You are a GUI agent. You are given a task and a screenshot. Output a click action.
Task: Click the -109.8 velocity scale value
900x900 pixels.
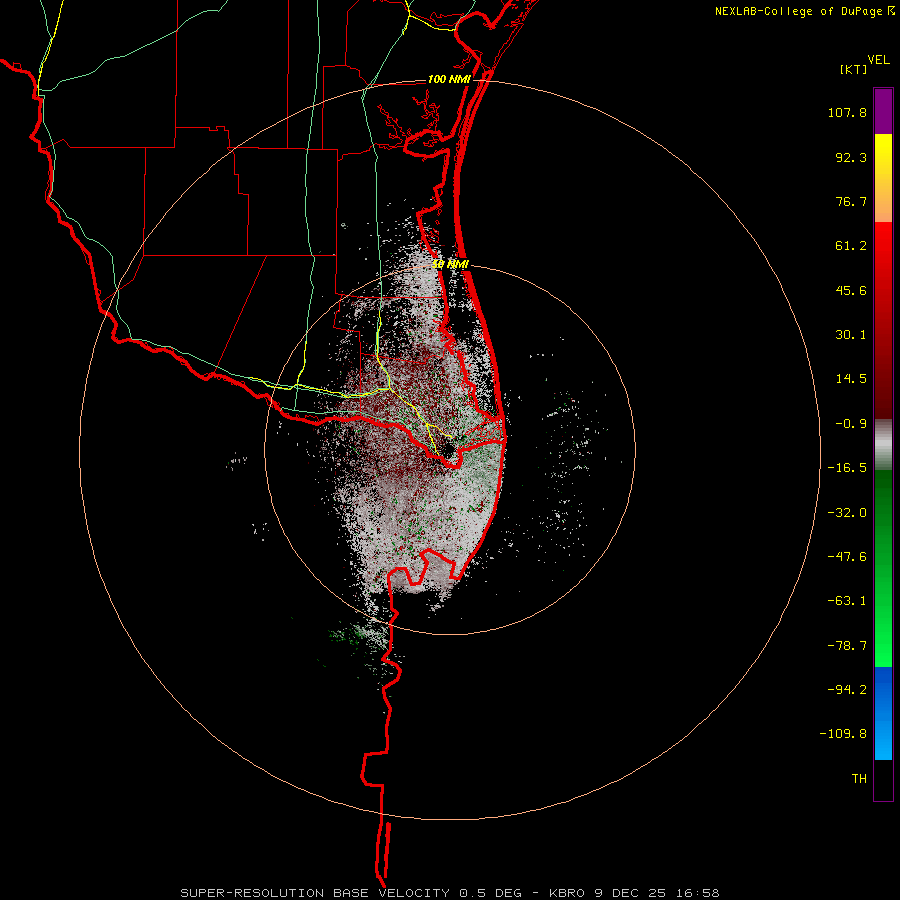tap(843, 734)
